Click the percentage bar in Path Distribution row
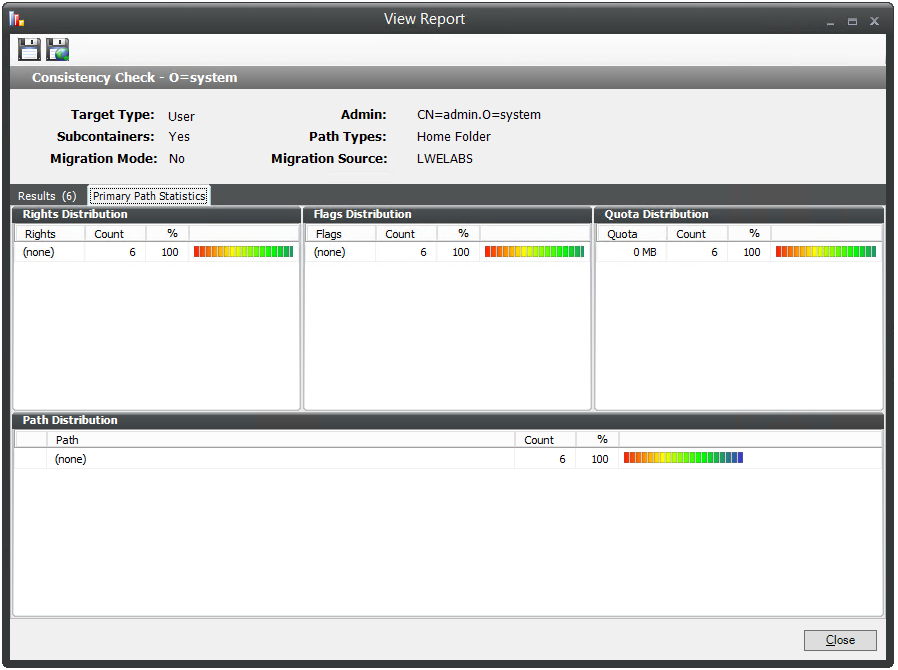This screenshot has width=898, height=670. 683,458
